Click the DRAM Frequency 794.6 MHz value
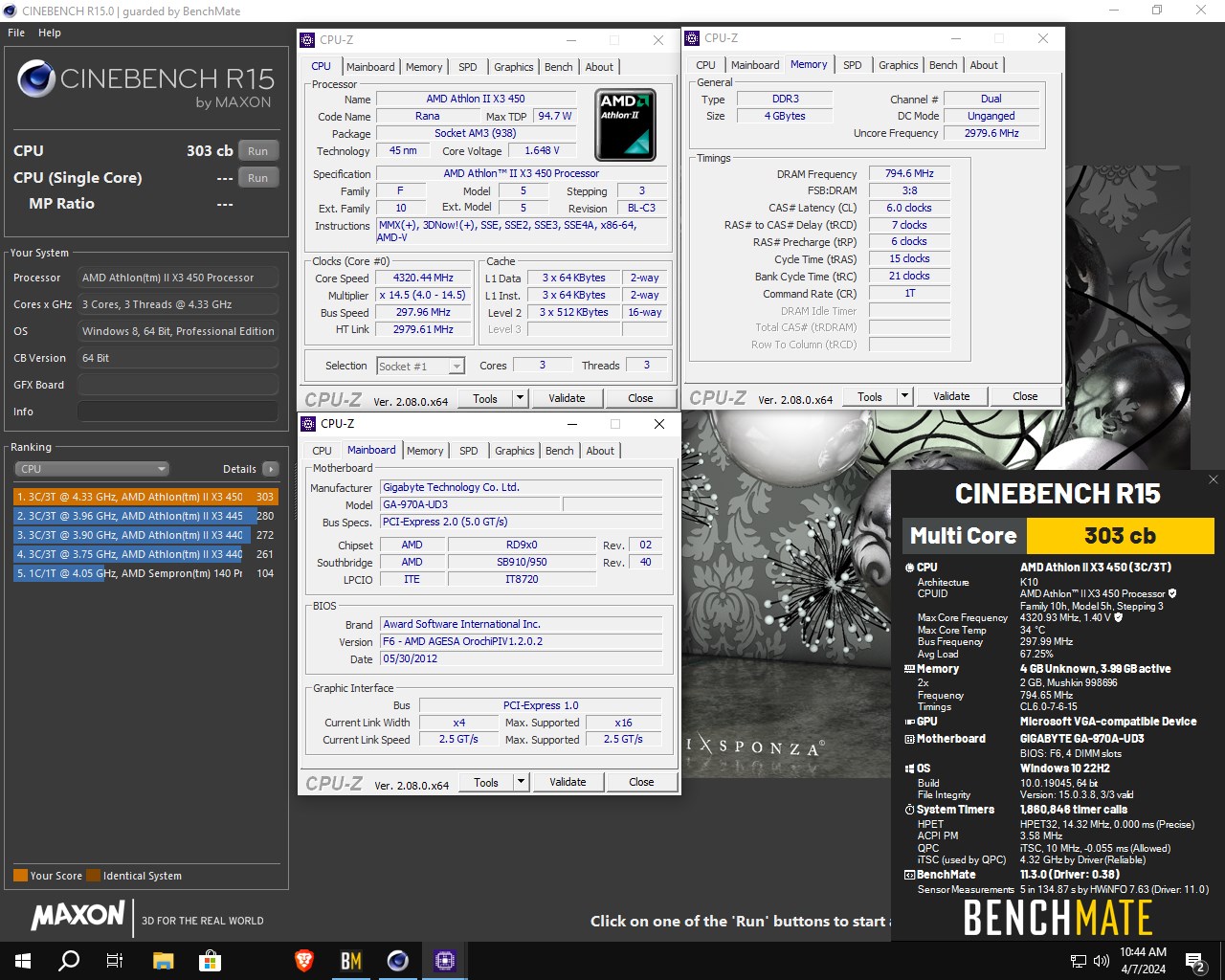The height and width of the screenshot is (980, 1225). 909,173
